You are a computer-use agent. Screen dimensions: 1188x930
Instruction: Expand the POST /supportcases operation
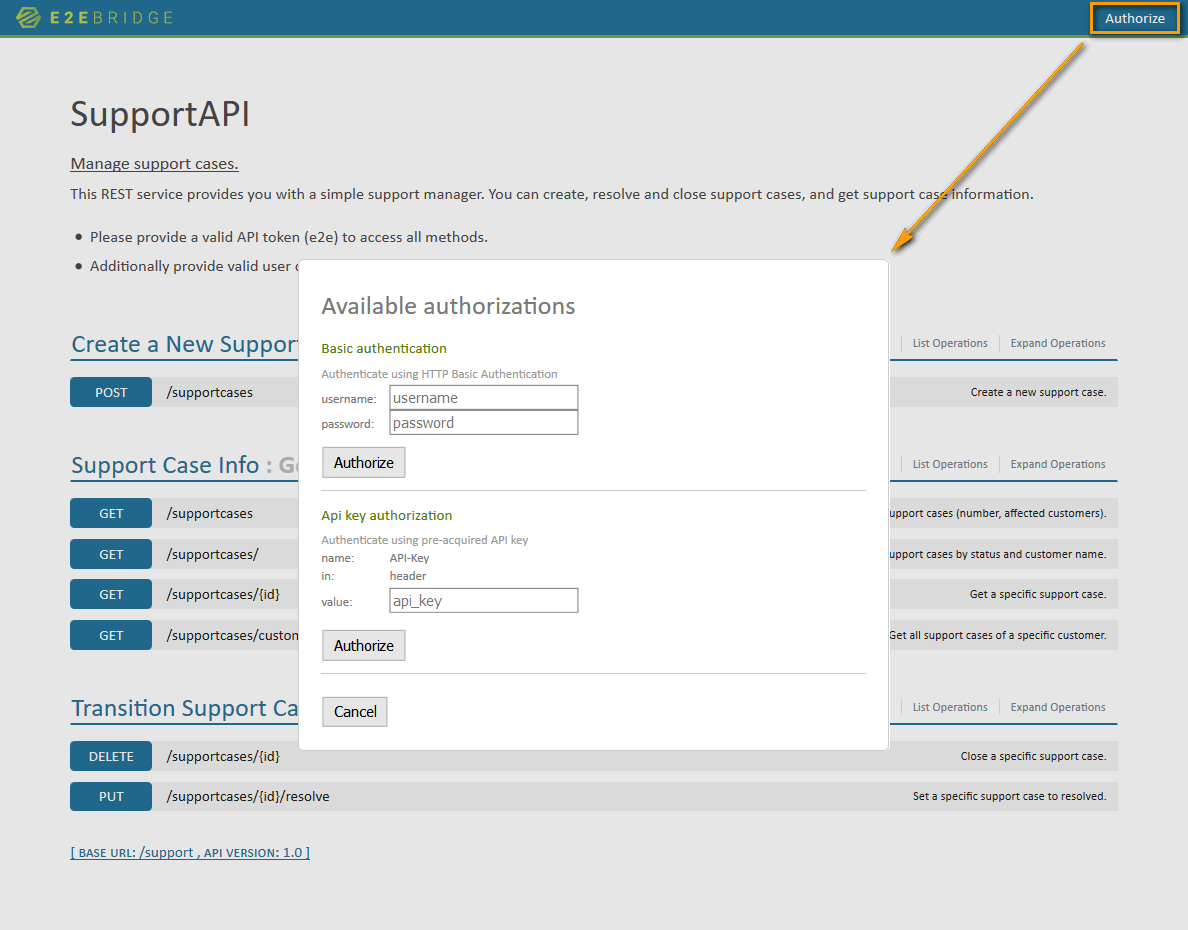pos(210,391)
